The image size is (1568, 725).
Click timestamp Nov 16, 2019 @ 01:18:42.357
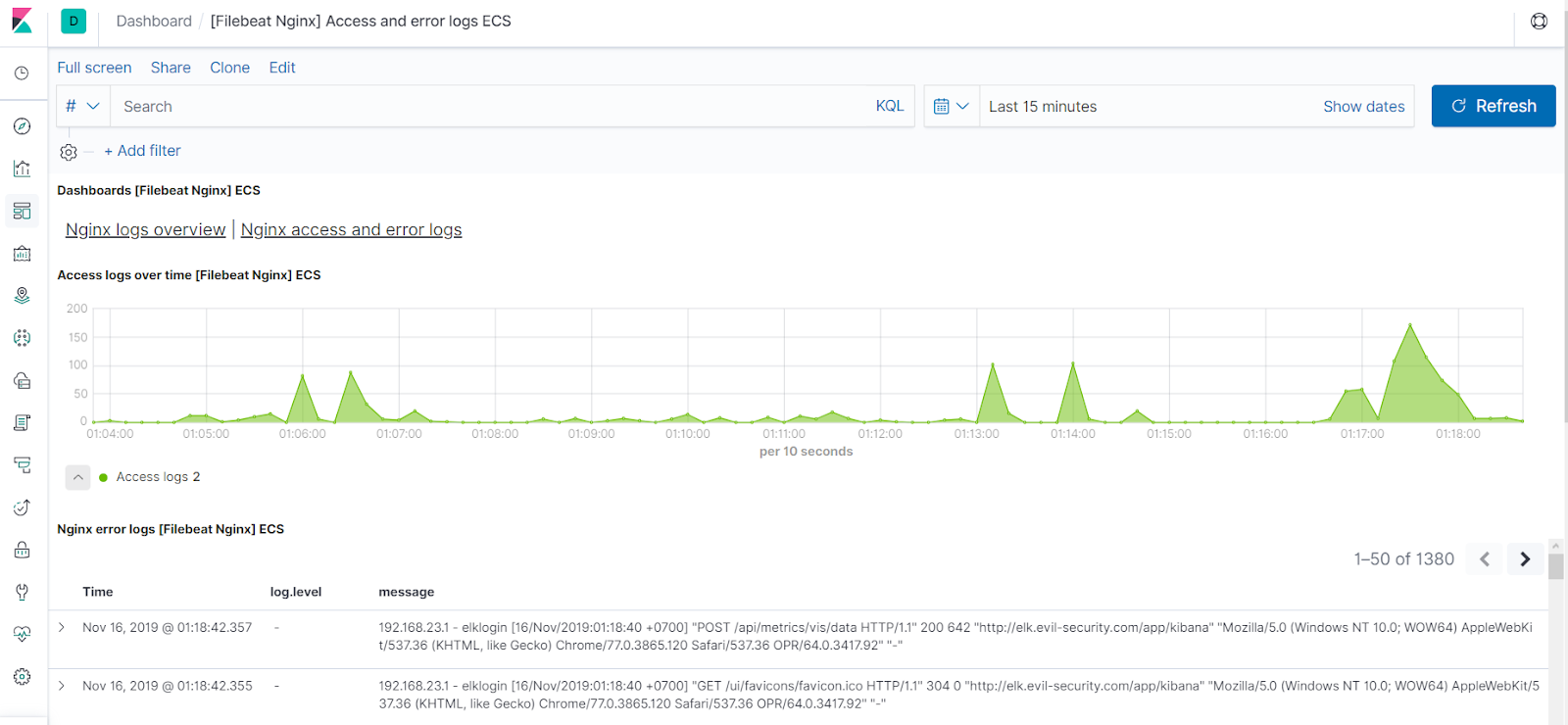168,627
